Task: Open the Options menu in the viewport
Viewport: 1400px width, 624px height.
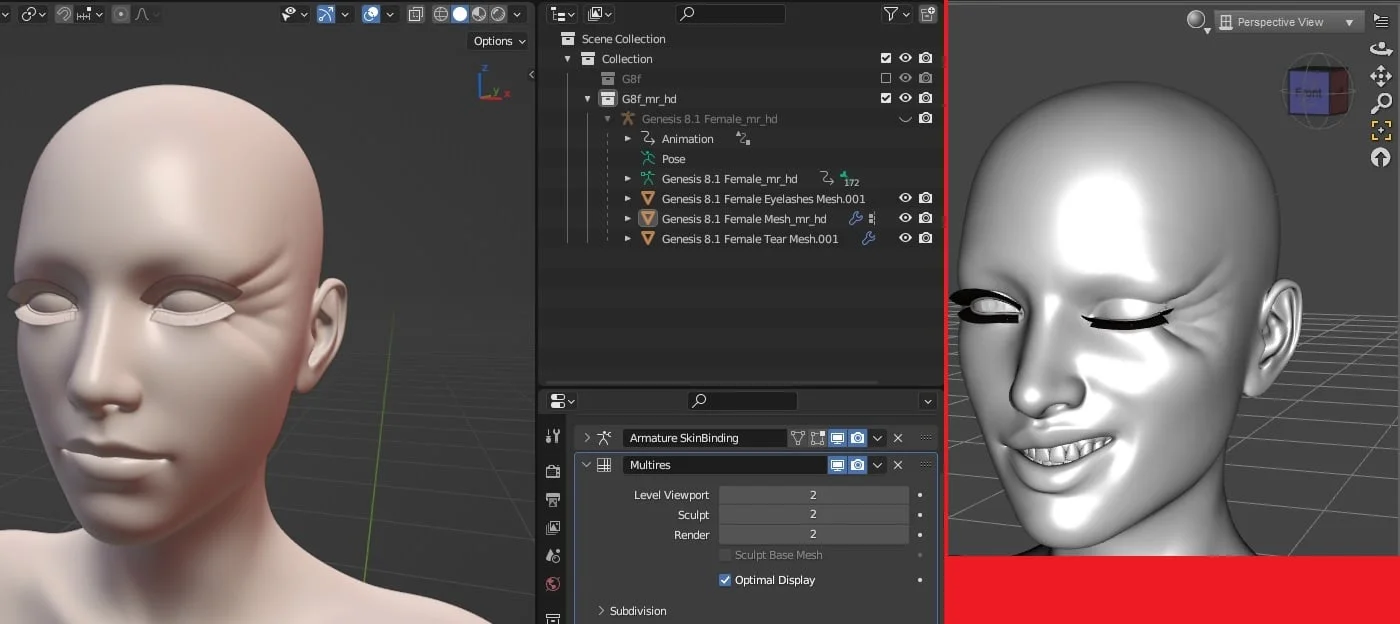Action: (497, 41)
